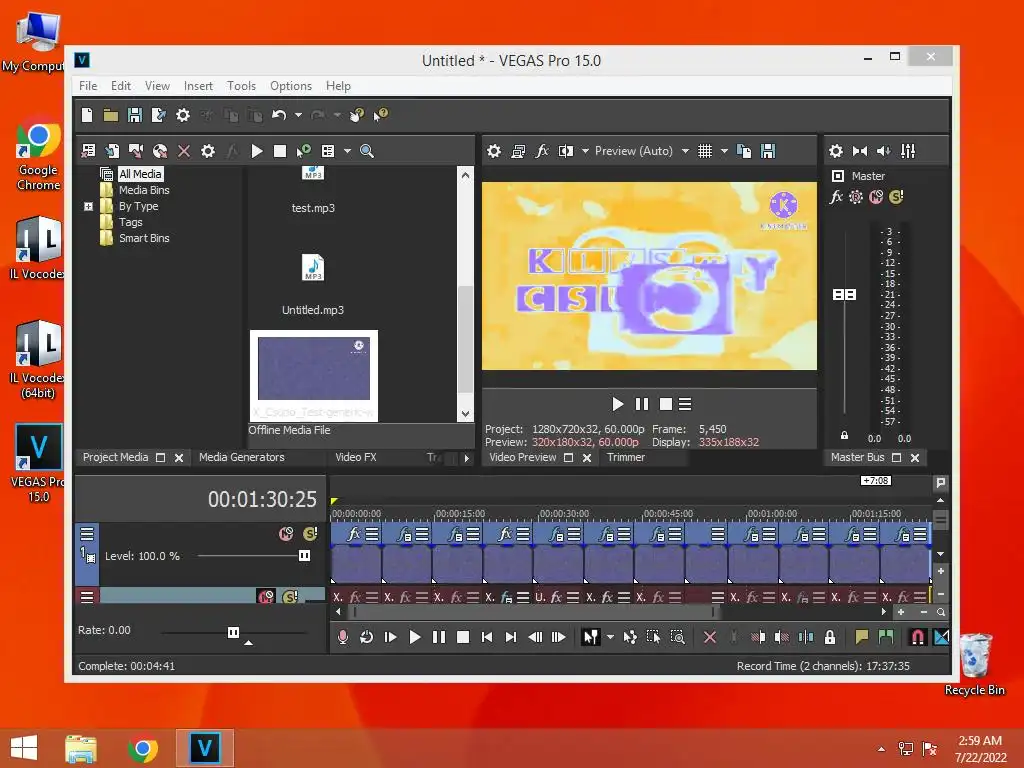
Task: Undo the last action
Action: click(279, 116)
